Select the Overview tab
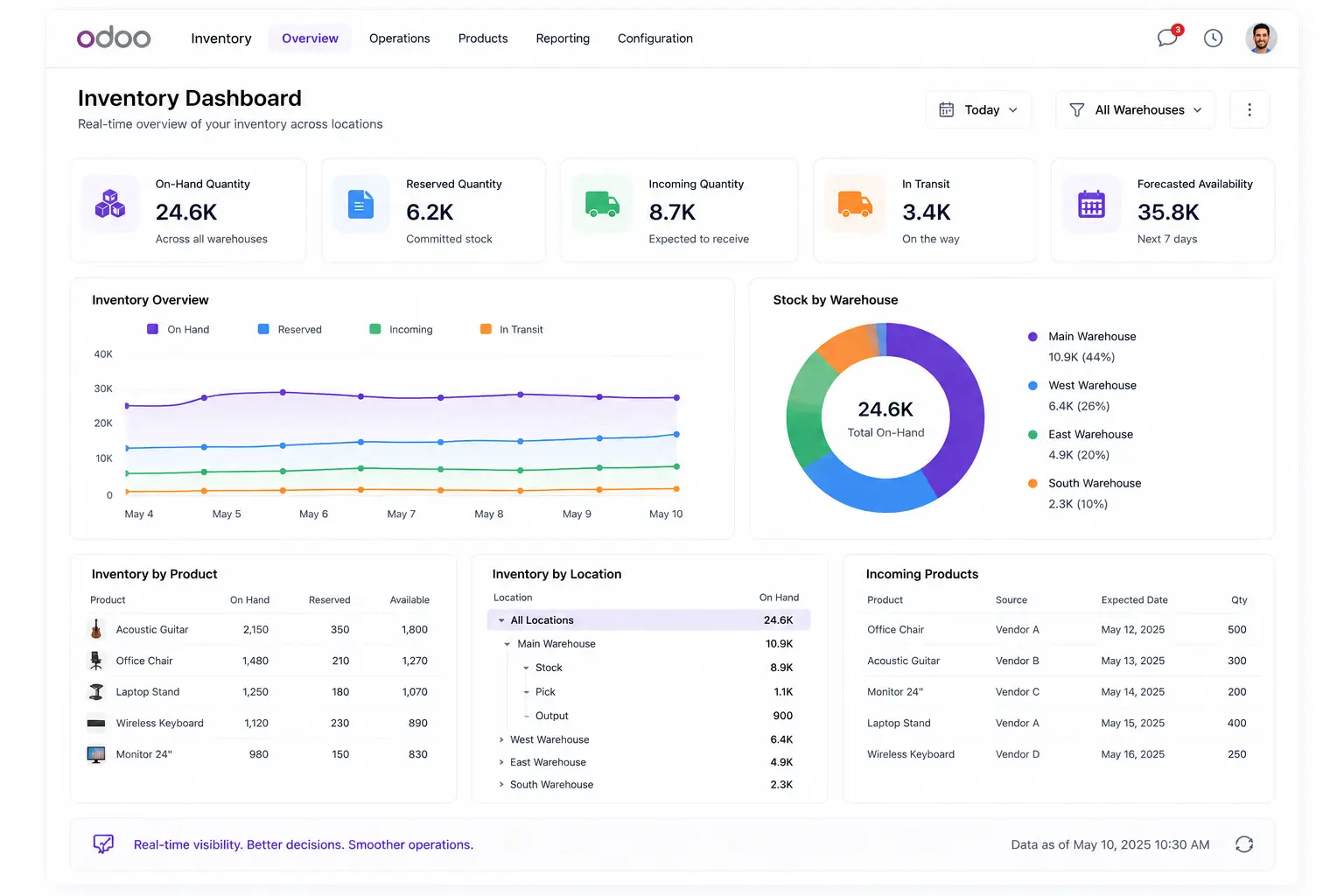The height and width of the screenshot is (896, 1344). [x=310, y=38]
